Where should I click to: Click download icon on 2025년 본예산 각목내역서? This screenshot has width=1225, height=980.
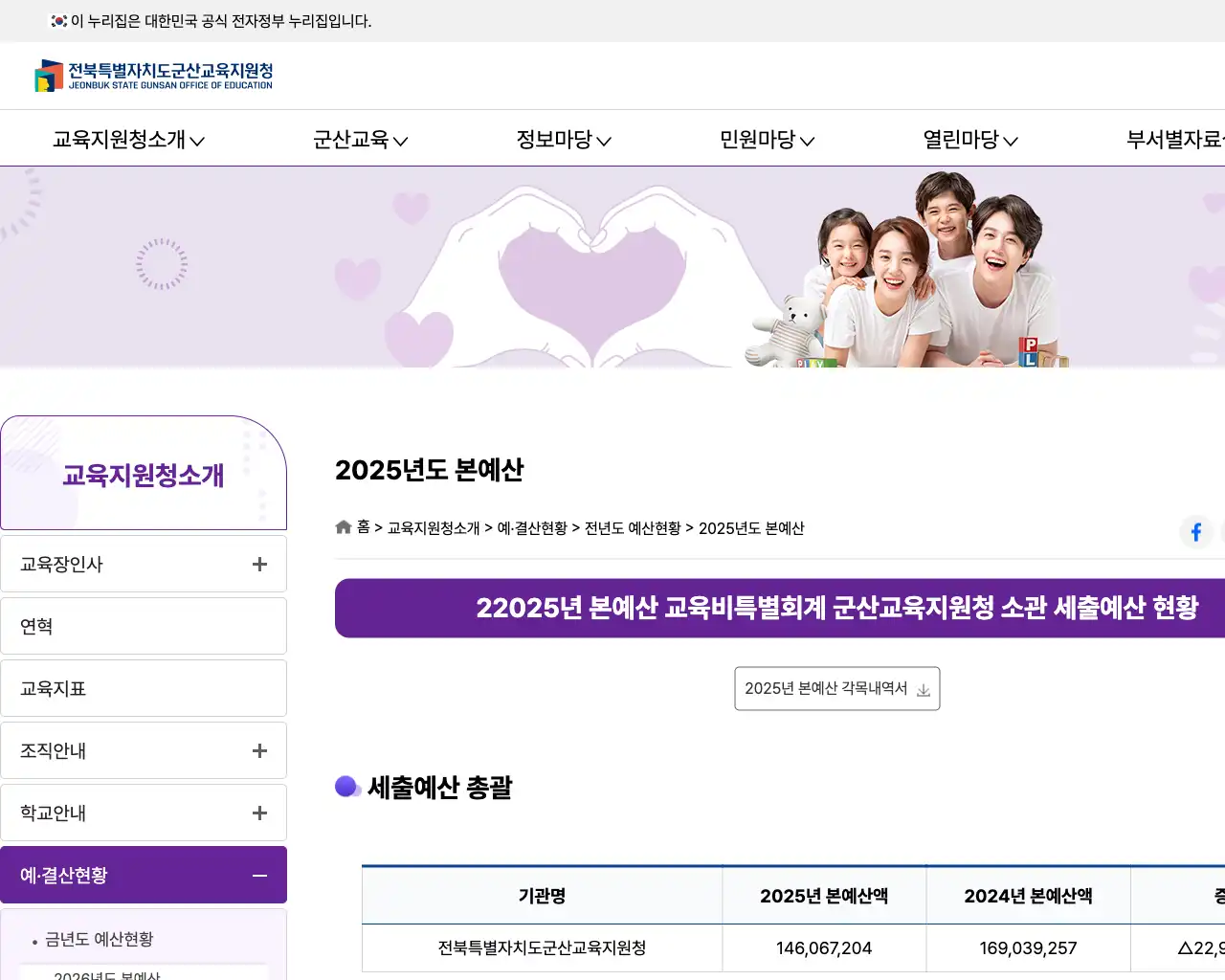click(923, 690)
